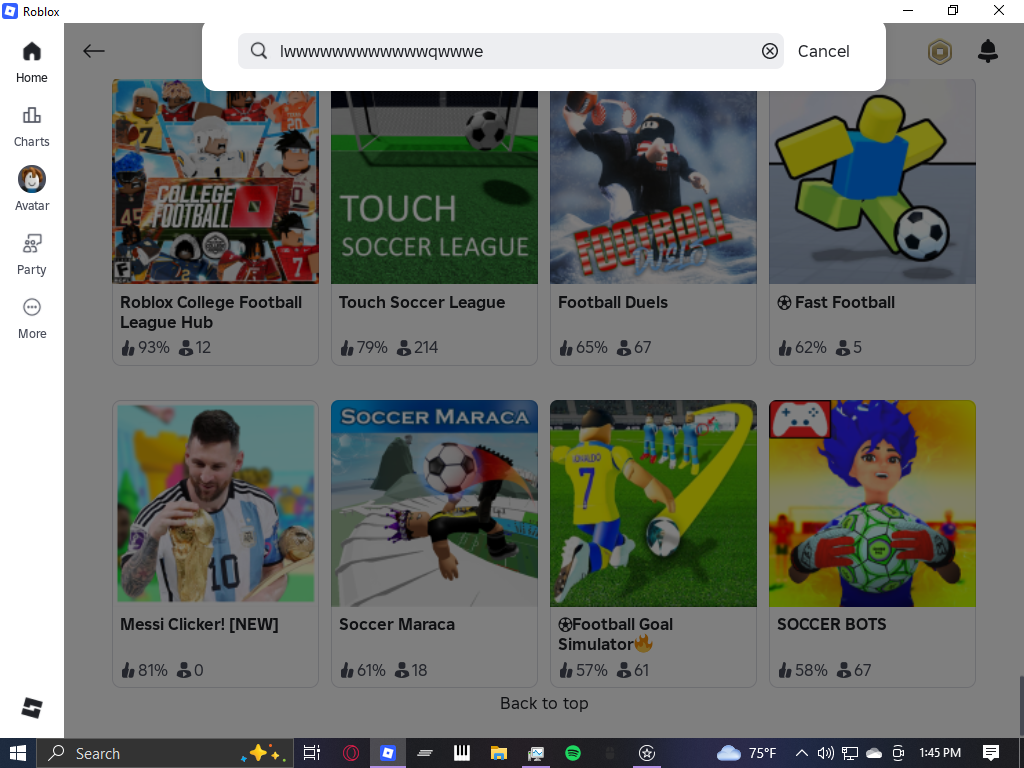Click the 'SOCCER BOTS' title text
Viewport: 1024px width, 768px height.
pos(831,624)
